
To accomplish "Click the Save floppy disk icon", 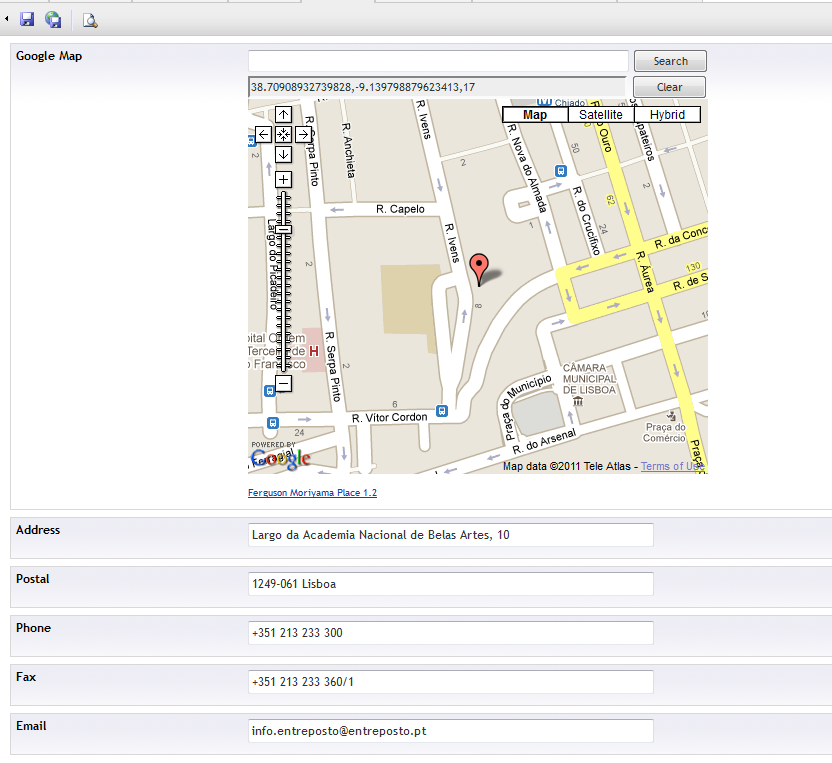I will (27, 20).
